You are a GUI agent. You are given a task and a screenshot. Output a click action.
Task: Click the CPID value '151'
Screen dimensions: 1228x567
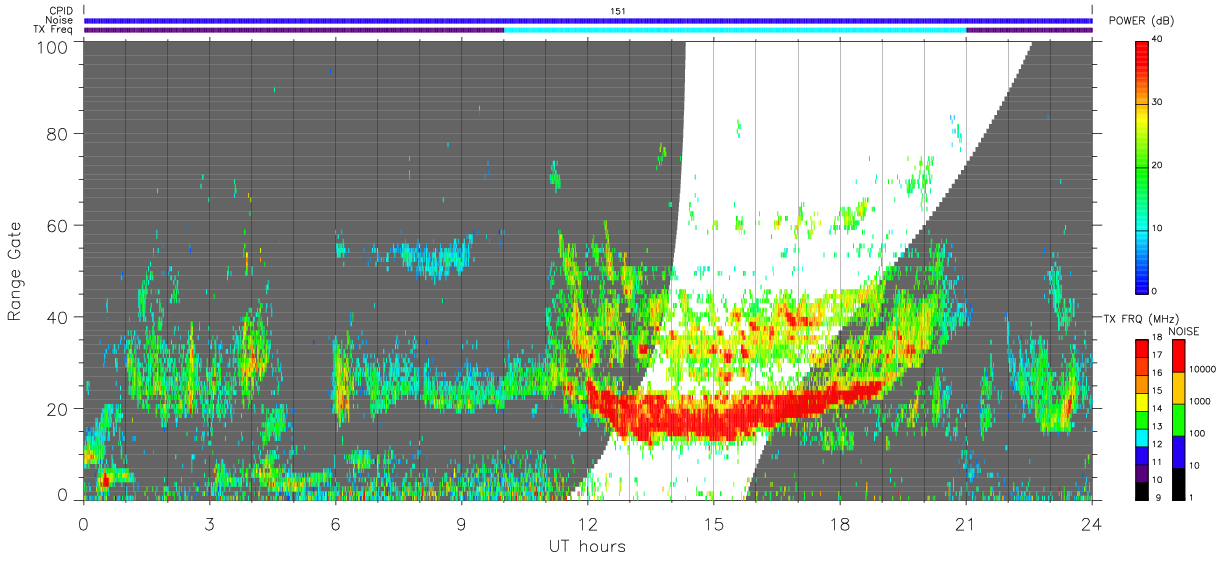(618, 11)
